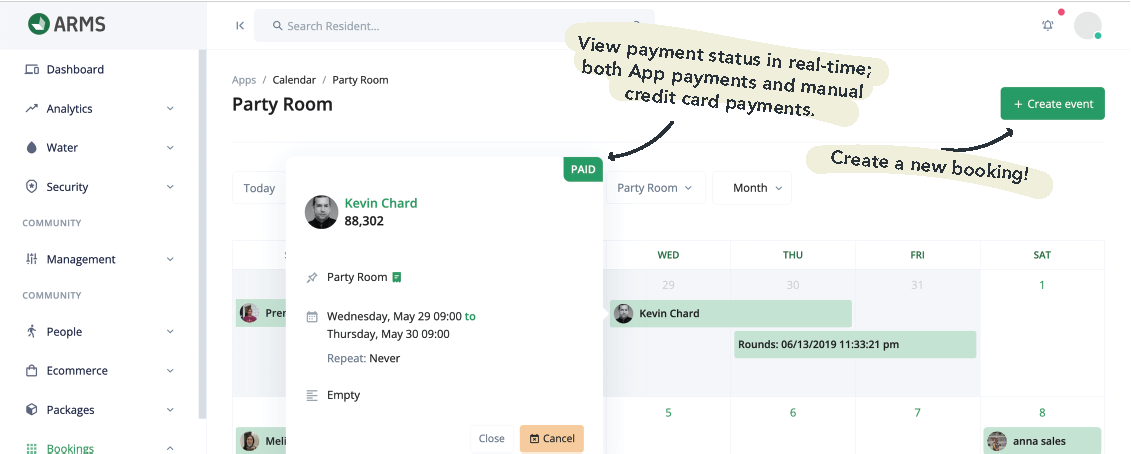Open the Party Room filter dropdown
1131x454 pixels.
(655, 188)
